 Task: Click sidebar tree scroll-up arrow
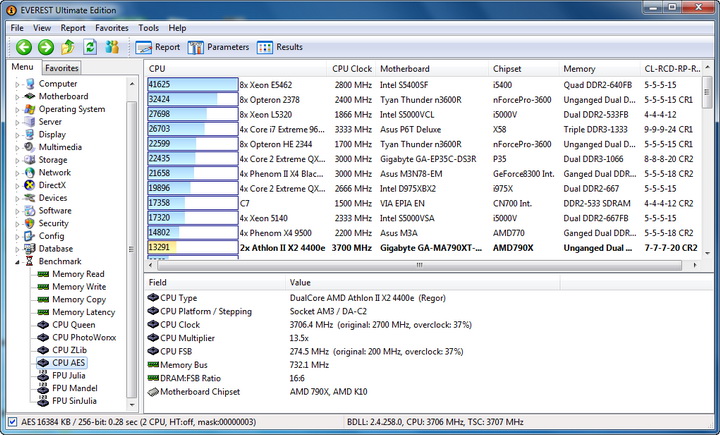coord(132,84)
